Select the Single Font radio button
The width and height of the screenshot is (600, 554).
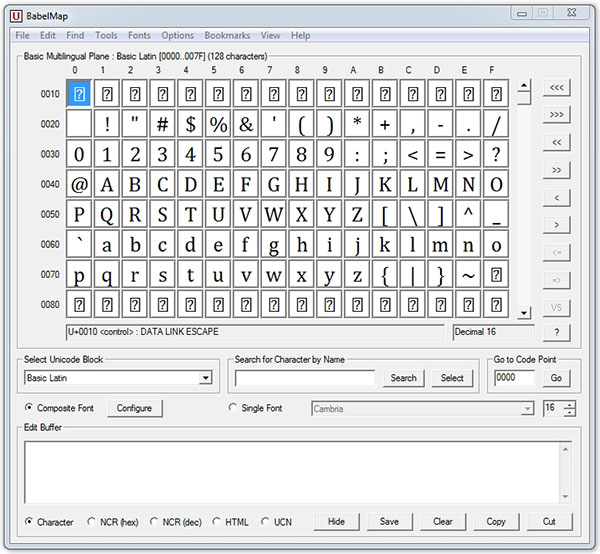pyautogui.click(x=234, y=408)
